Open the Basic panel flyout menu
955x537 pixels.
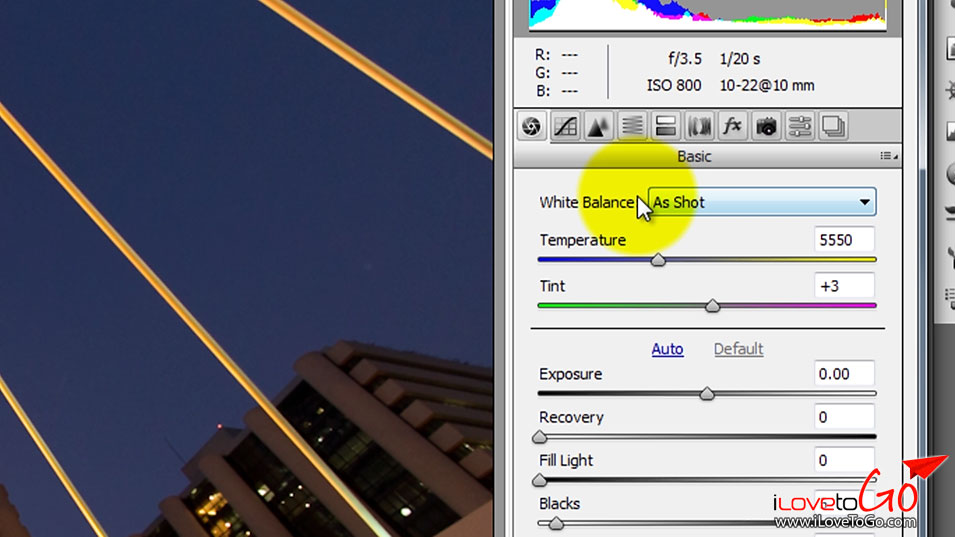pos(889,156)
